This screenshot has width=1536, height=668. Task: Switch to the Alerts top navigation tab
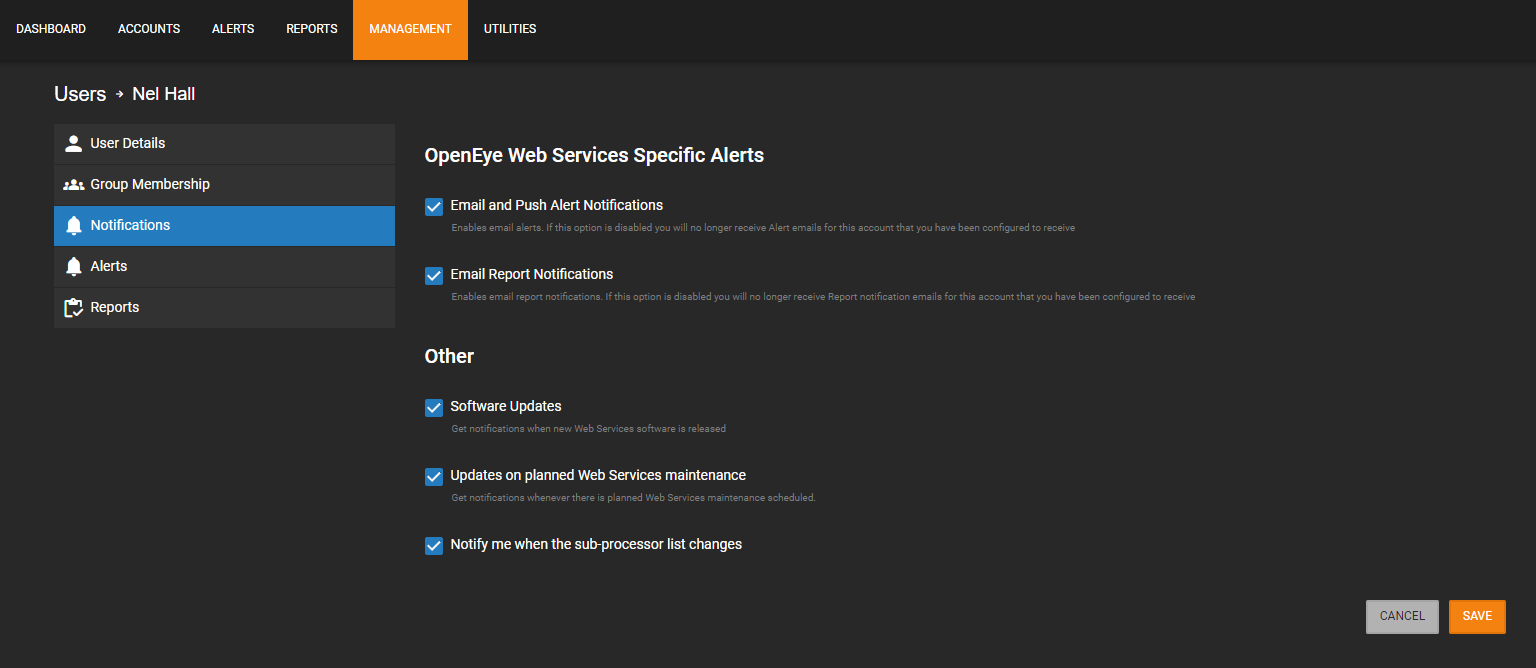point(233,29)
